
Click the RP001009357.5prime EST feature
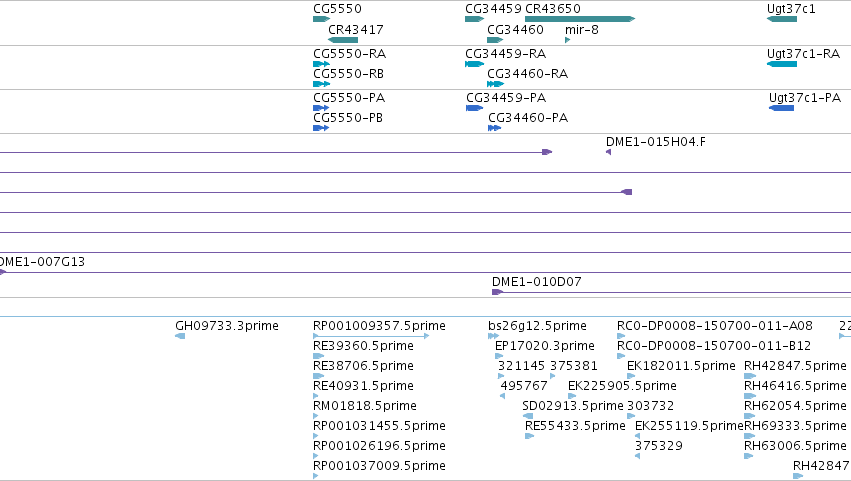point(371,336)
